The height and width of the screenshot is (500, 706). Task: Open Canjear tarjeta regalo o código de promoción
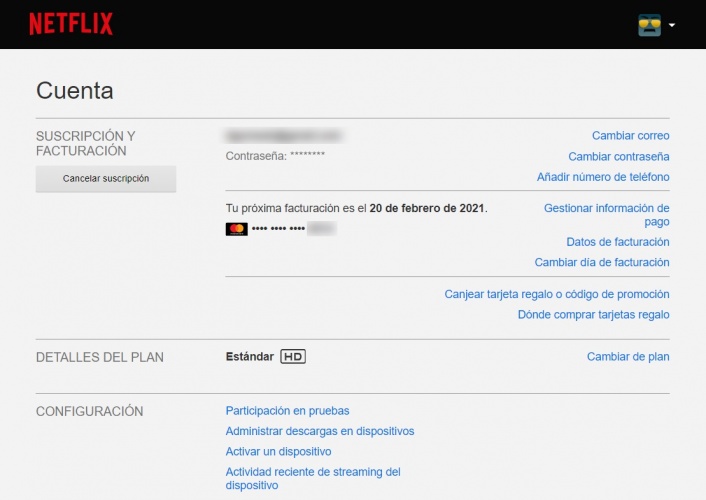[x=557, y=294]
